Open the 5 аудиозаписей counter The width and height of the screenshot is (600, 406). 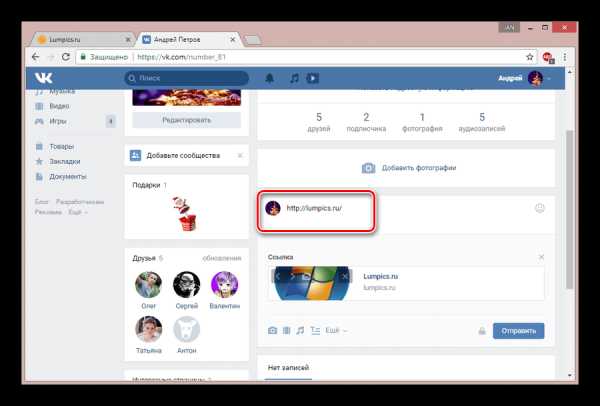(482, 122)
